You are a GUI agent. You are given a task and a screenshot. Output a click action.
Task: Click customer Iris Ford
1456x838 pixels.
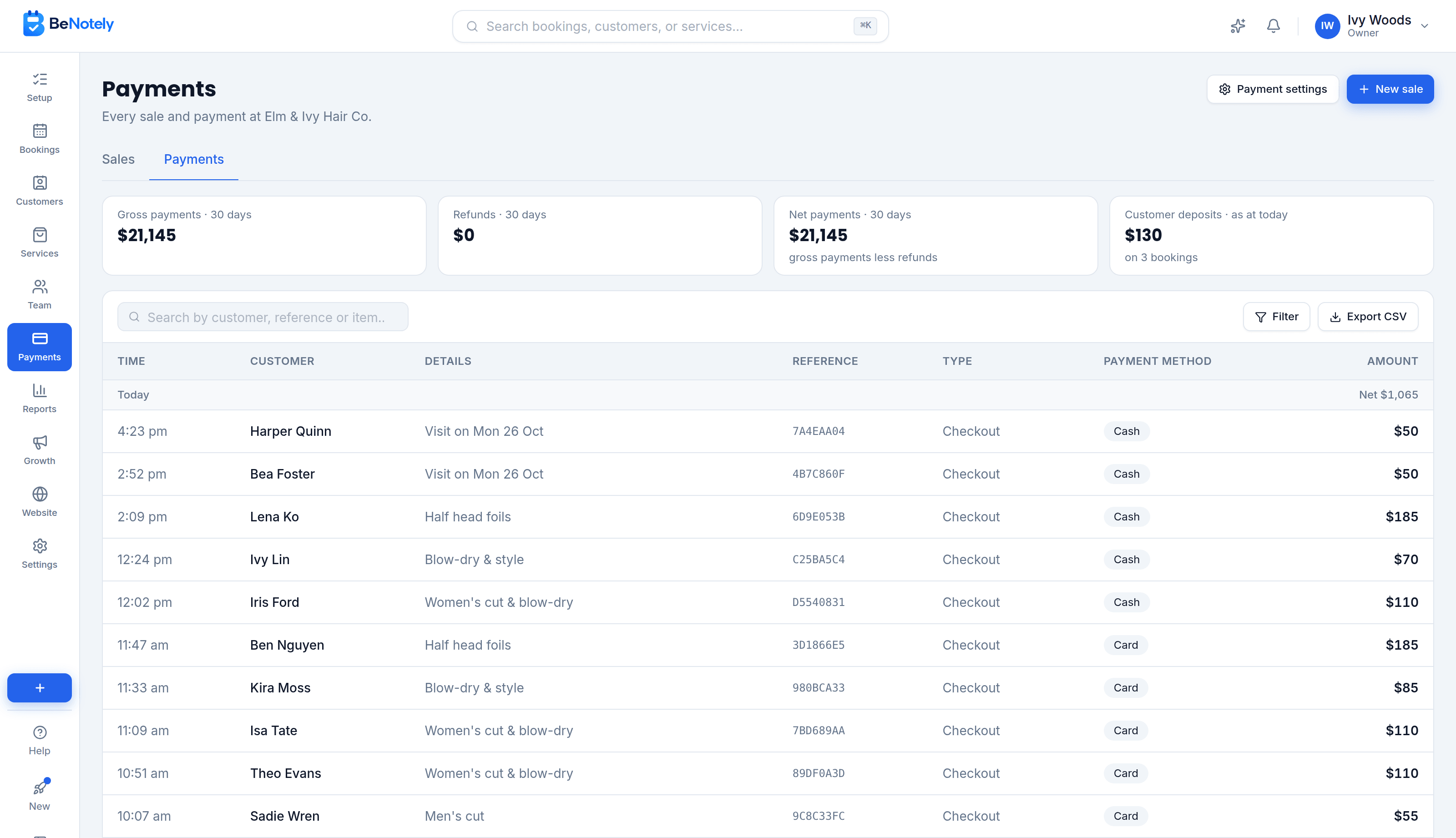point(274,602)
